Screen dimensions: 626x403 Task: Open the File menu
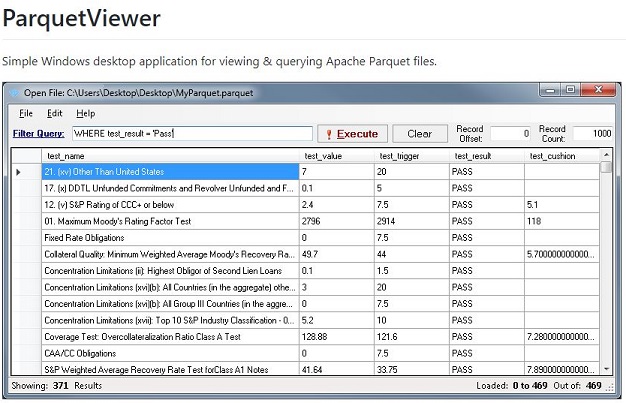coord(26,113)
